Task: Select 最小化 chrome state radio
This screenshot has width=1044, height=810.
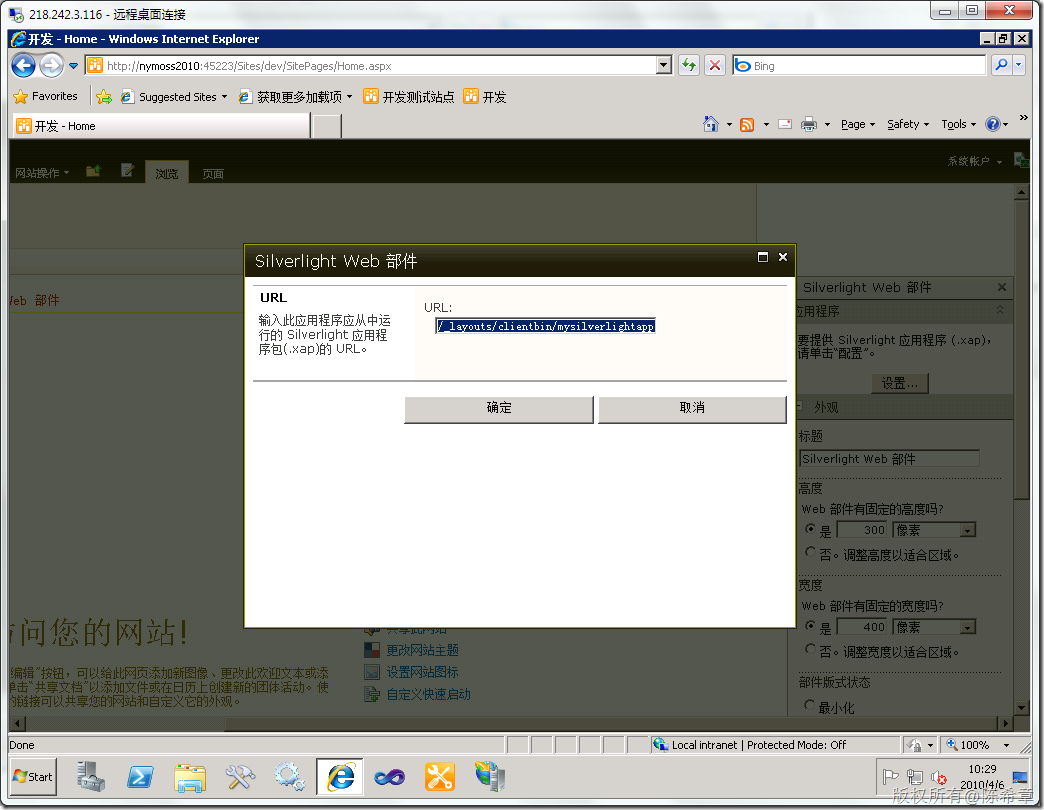Action: (x=810, y=705)
